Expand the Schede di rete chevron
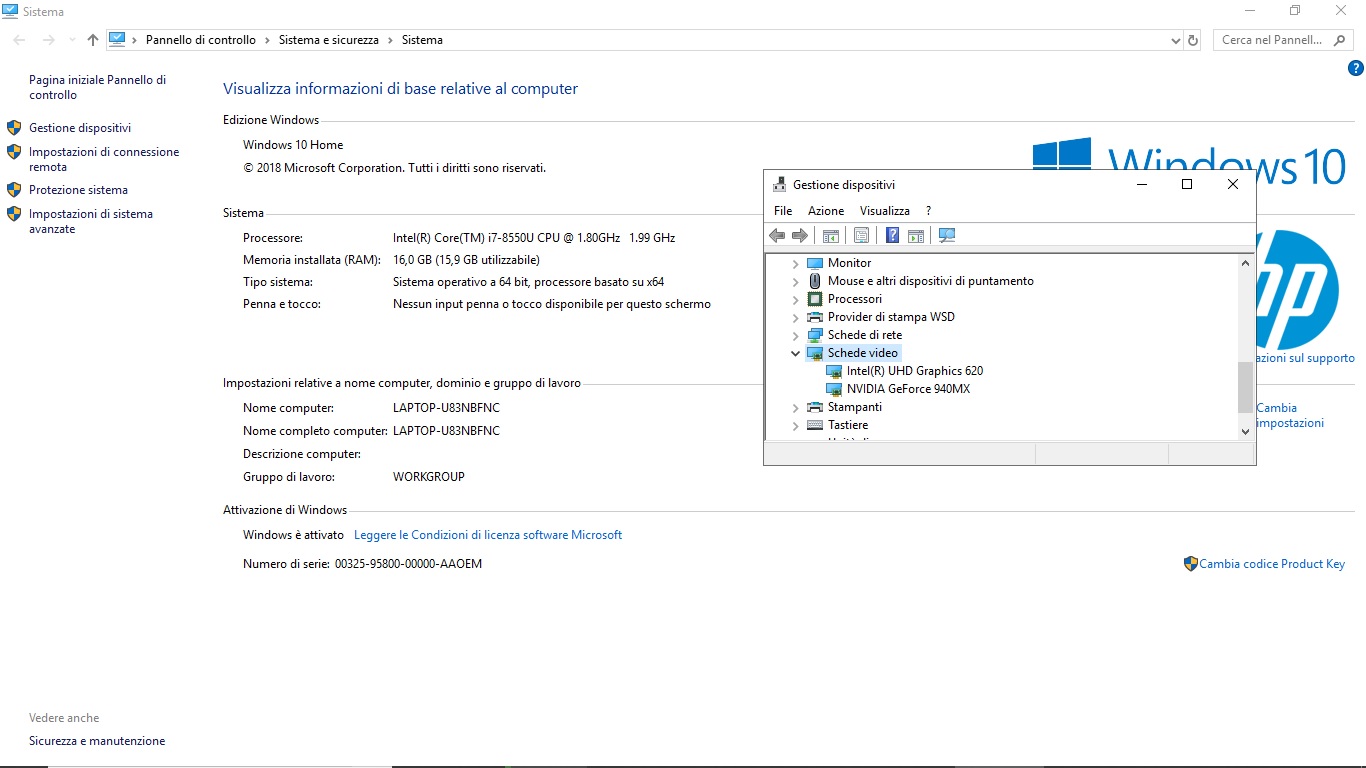This screenshot has width=1366, height=768. click(x=796, y=336)
